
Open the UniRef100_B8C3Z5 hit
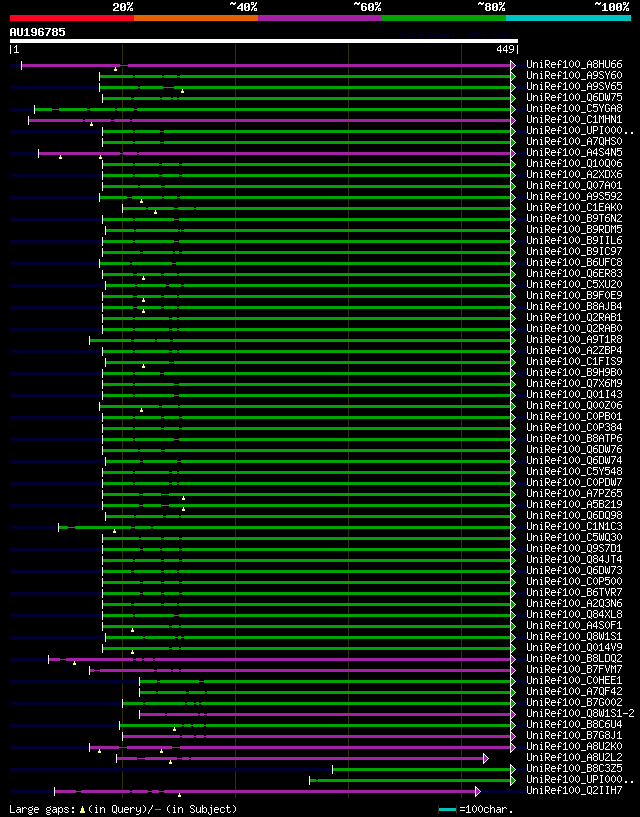pos(574,768)
